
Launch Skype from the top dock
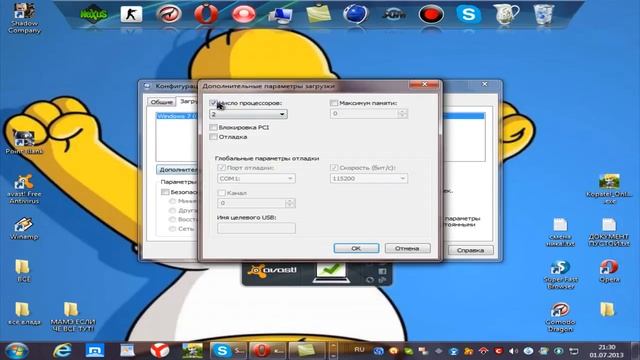469,14
